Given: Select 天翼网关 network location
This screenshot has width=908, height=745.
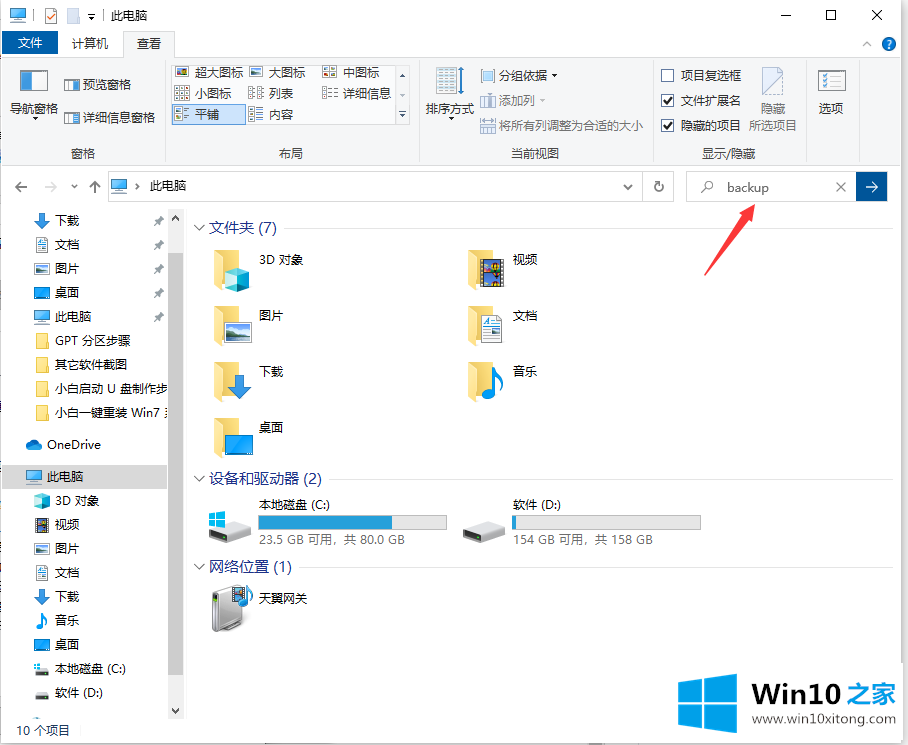Looking at the screenshot, I should (x=259, y=608).
